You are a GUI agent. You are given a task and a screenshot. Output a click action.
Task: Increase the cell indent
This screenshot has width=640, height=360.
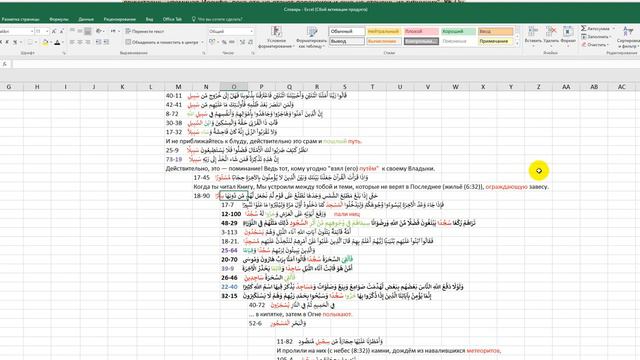pyautogui.click(x=107, y=42)
